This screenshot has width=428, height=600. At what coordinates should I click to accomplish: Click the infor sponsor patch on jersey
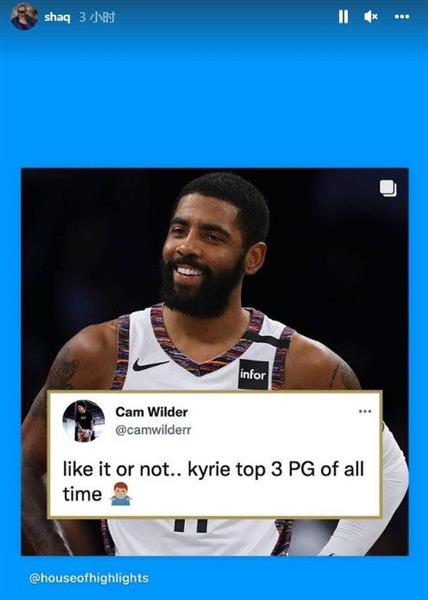click(253, 374)
